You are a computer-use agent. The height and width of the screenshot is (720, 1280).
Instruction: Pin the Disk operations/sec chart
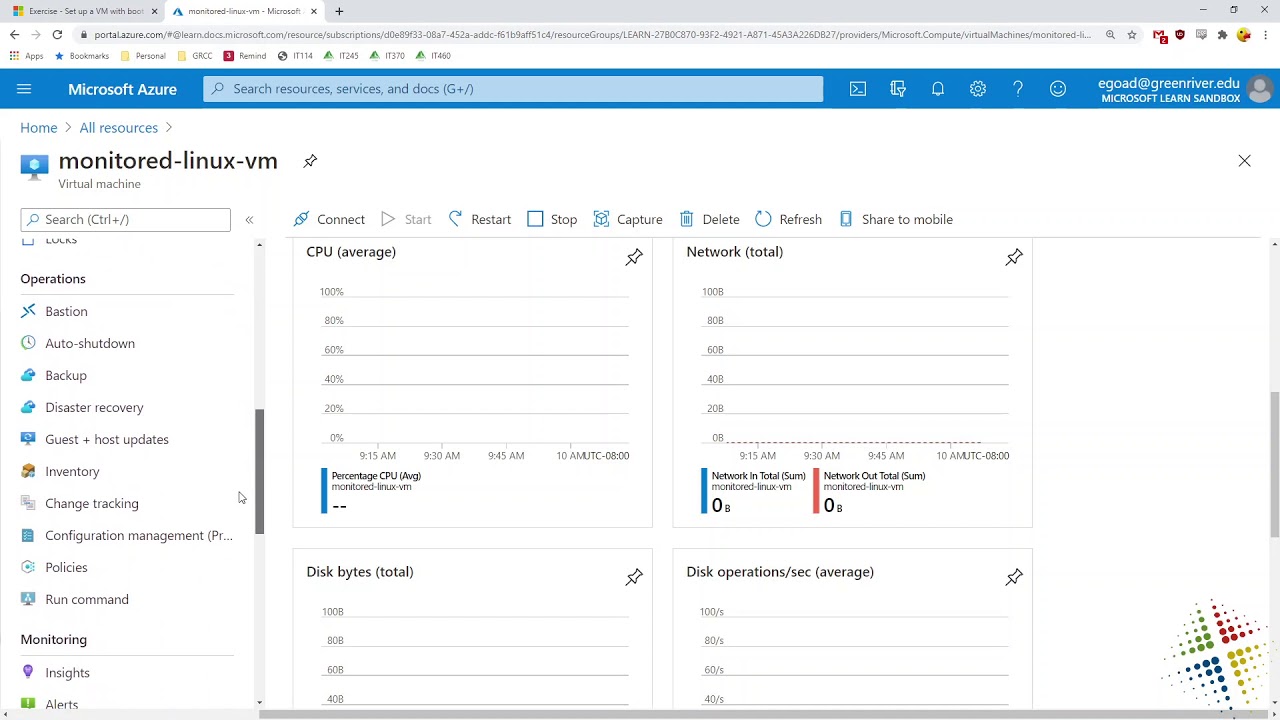click(1014, 578)
